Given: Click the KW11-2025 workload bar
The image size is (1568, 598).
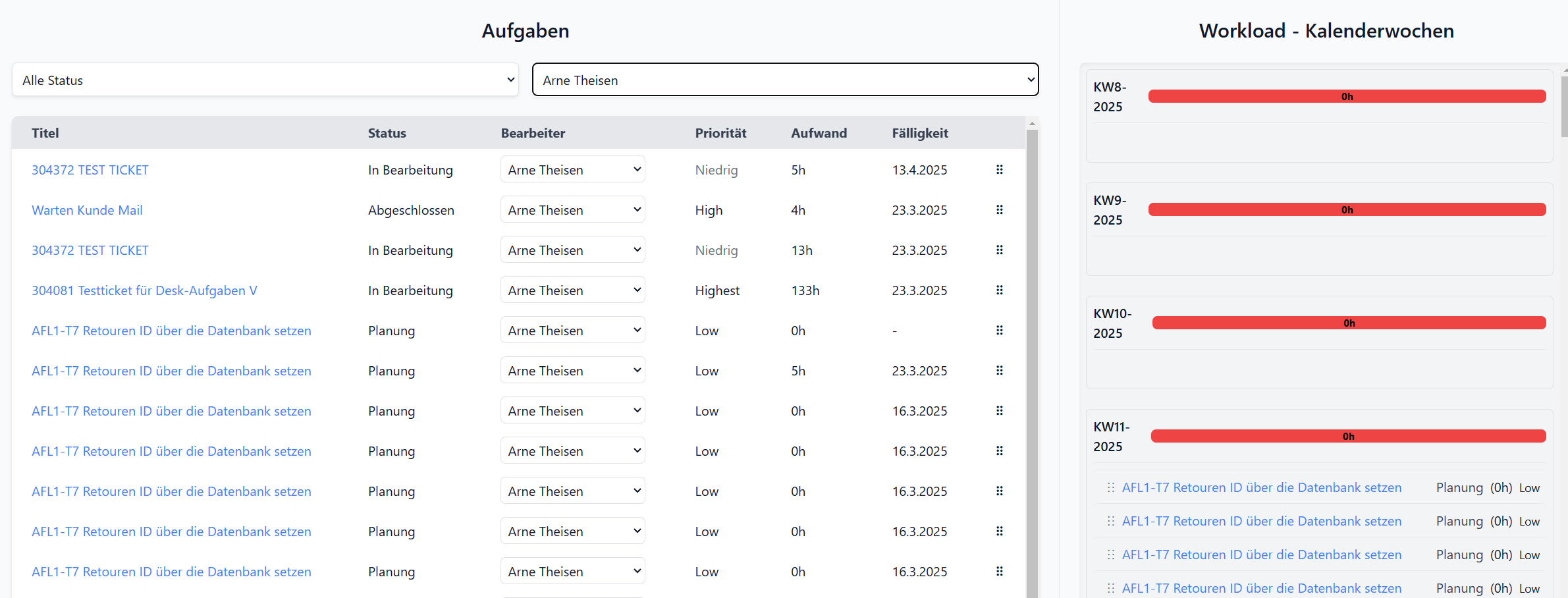Looking at the screenshot, I should tap(1349, 436).
